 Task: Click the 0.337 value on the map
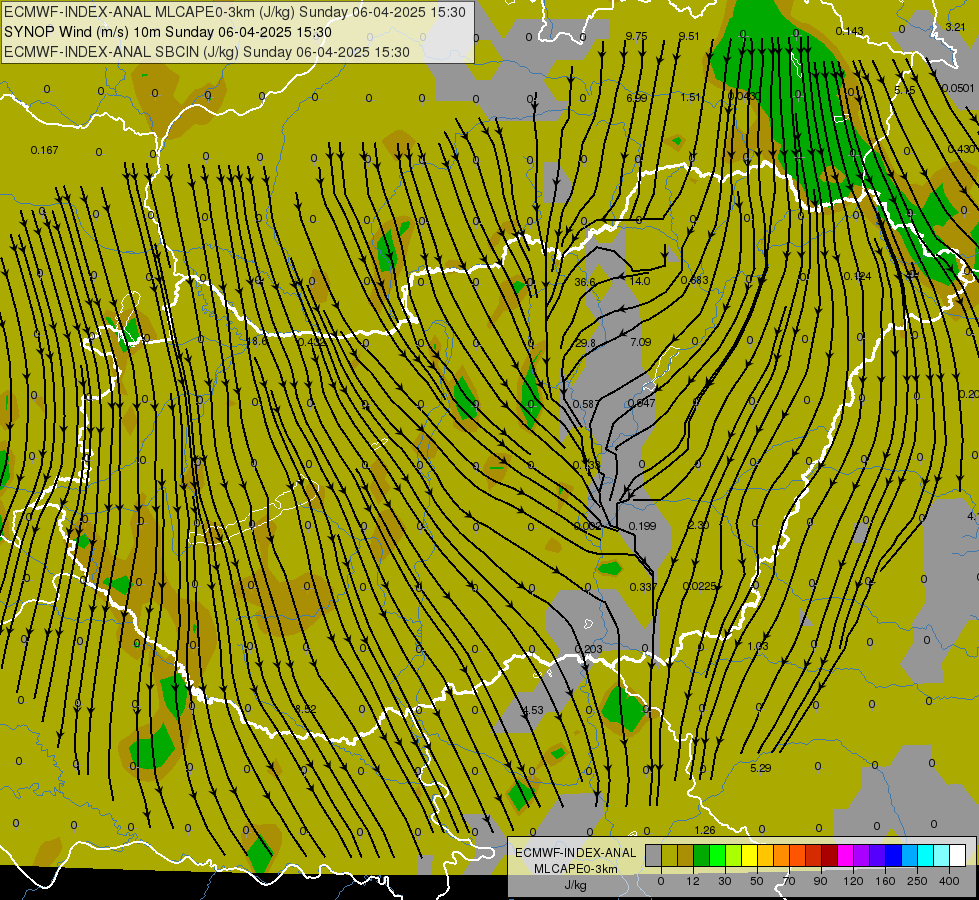tap(643, 587)
